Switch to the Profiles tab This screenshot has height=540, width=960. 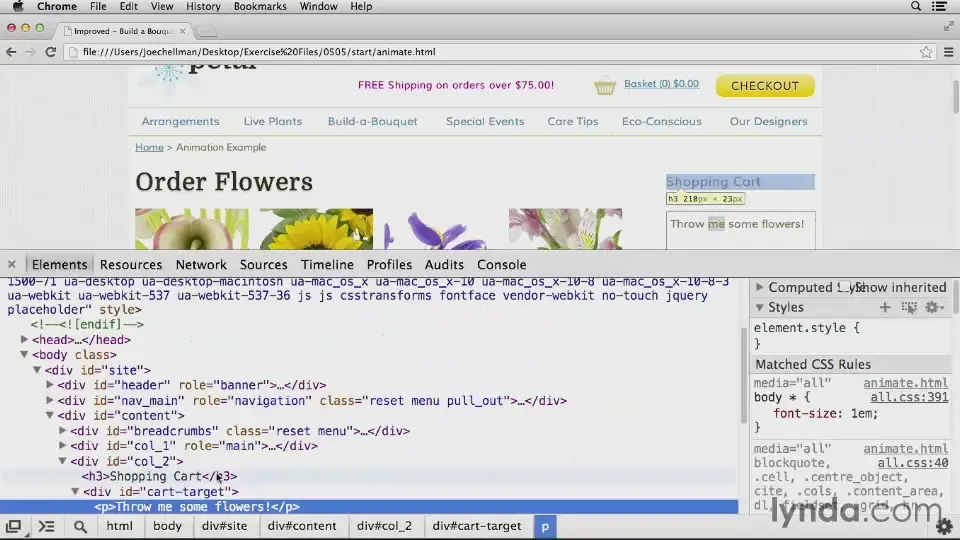pos(389,264)
